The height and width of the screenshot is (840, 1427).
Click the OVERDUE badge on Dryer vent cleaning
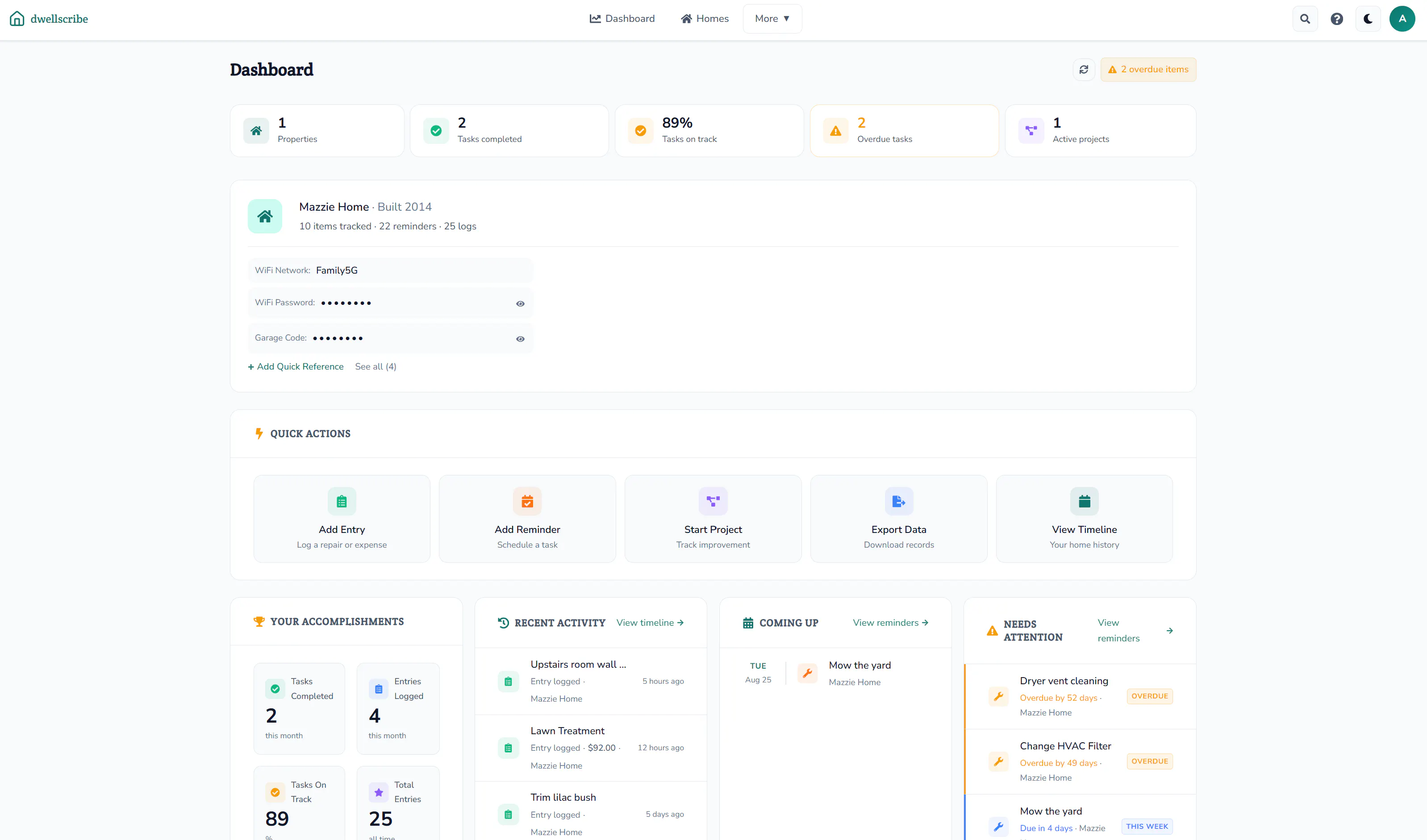(x=1150, y=696)
